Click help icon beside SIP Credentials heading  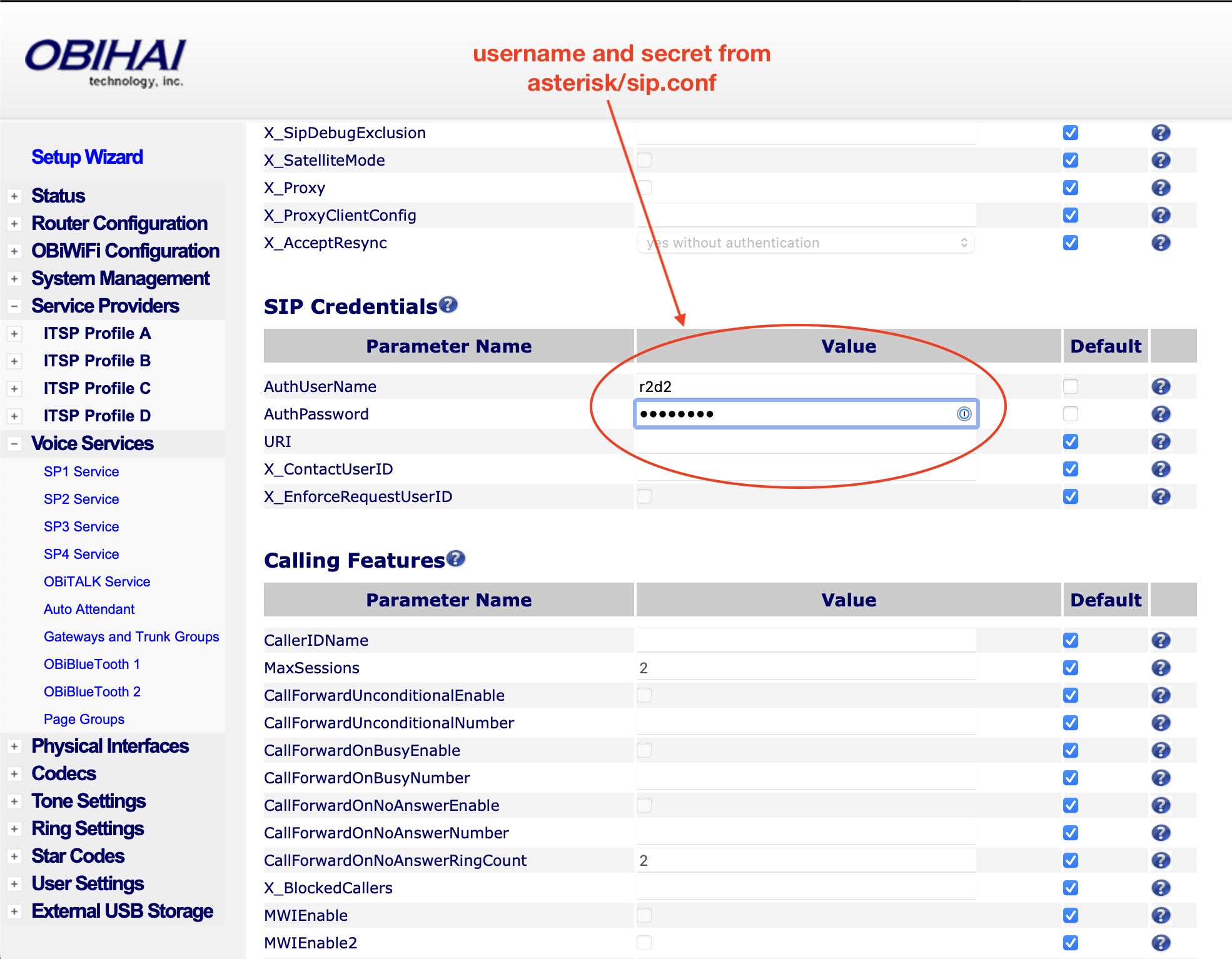pyautogui.click(x=448, y=305)
